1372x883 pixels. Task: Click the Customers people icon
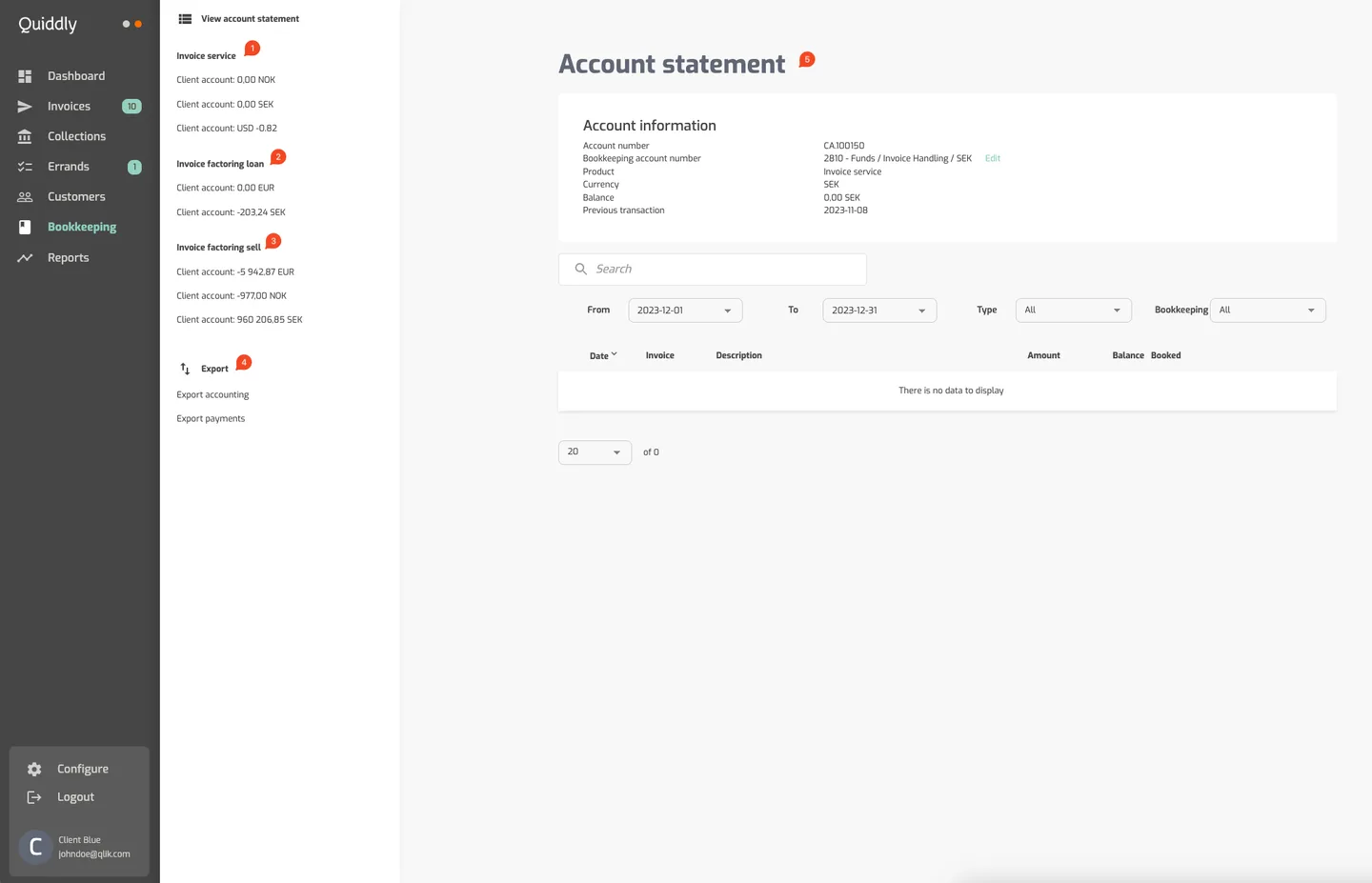click(x=25, y=197)
